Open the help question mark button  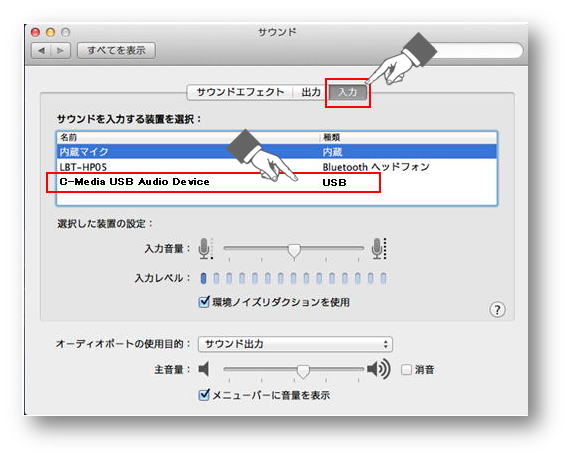click(x=497, y=310)
